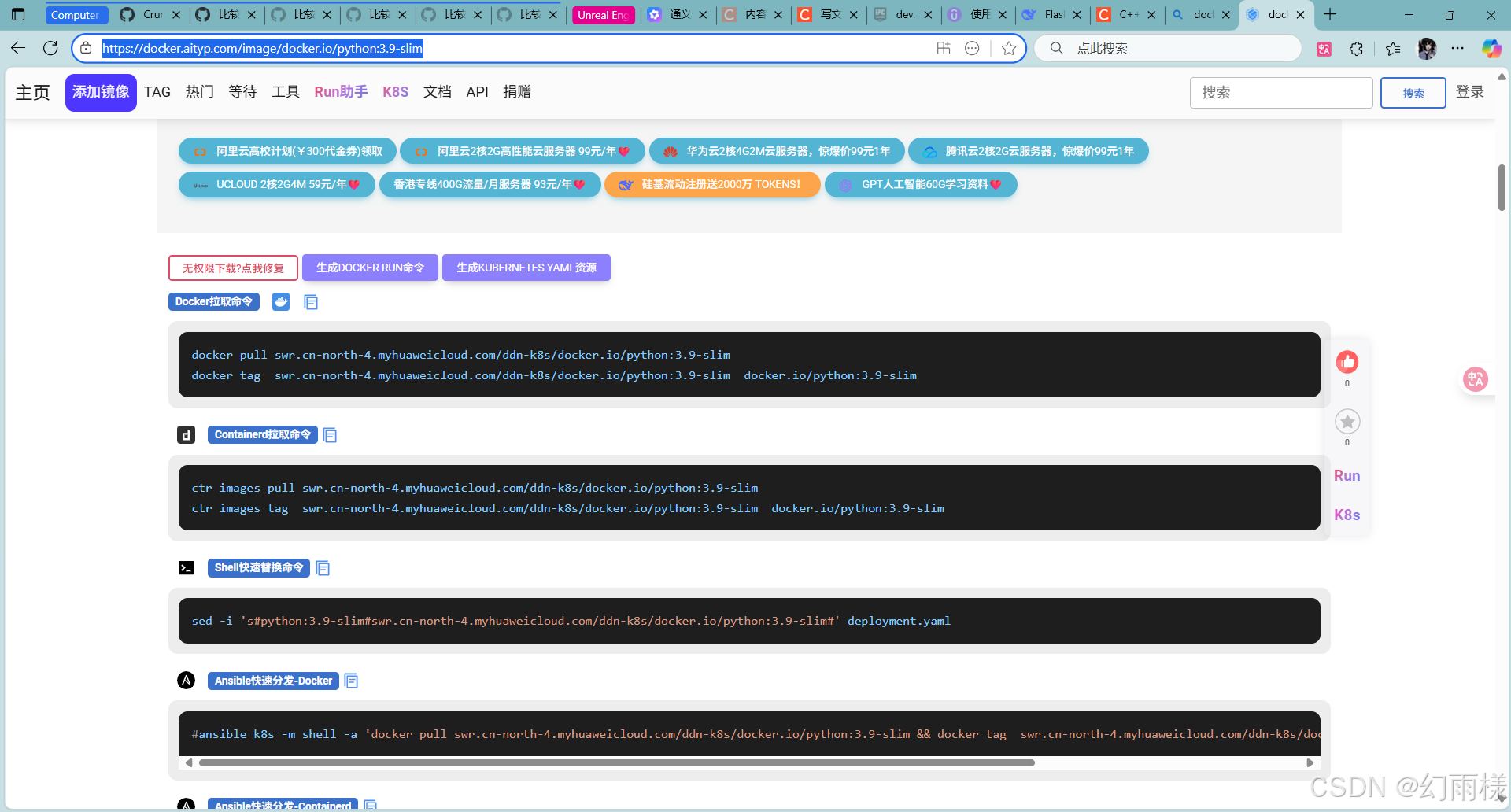
Task: Click the Ansible logo icon
Action: coord(186,681)
